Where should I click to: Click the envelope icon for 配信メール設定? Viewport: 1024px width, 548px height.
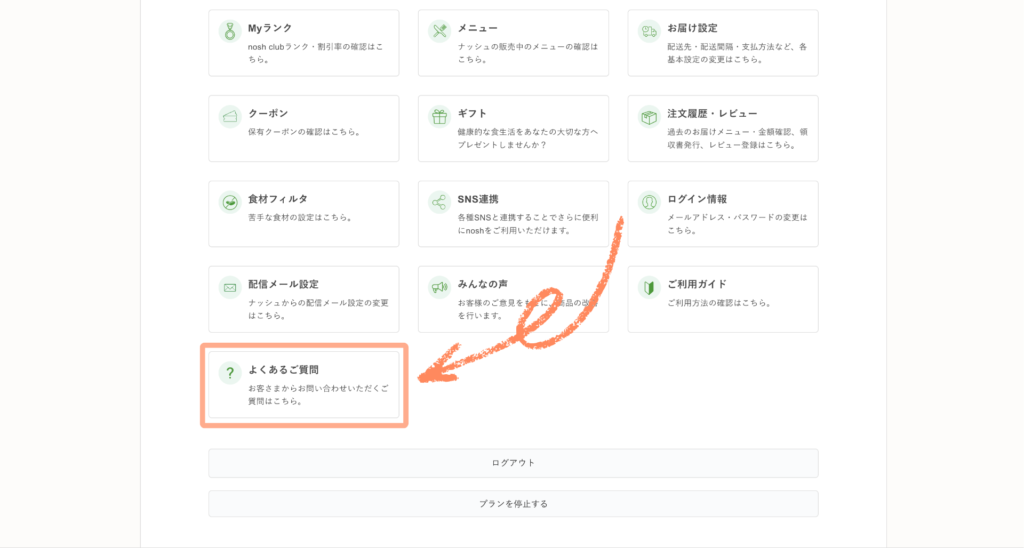[230, 288]
